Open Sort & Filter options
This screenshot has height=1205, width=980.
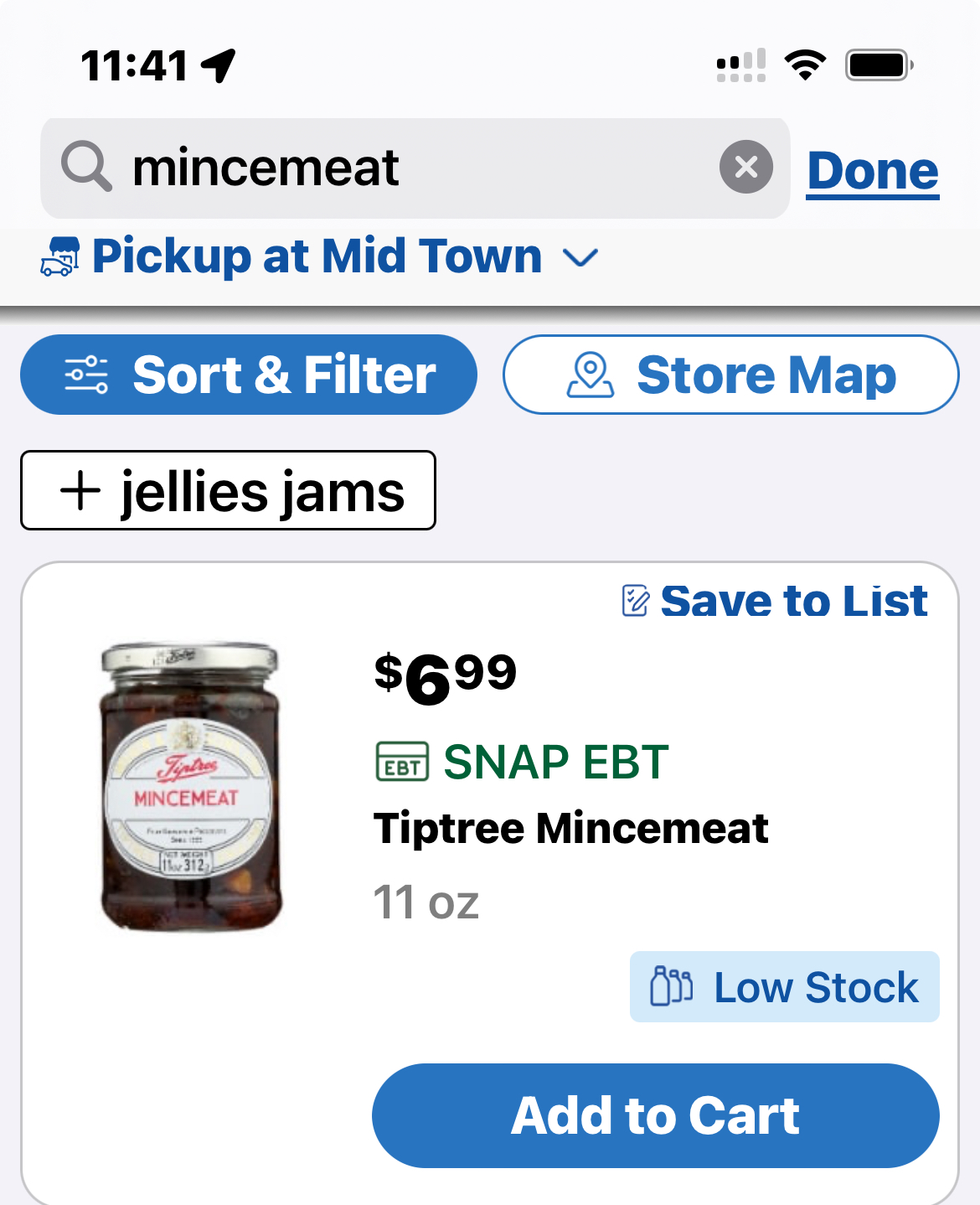point(249,375)
